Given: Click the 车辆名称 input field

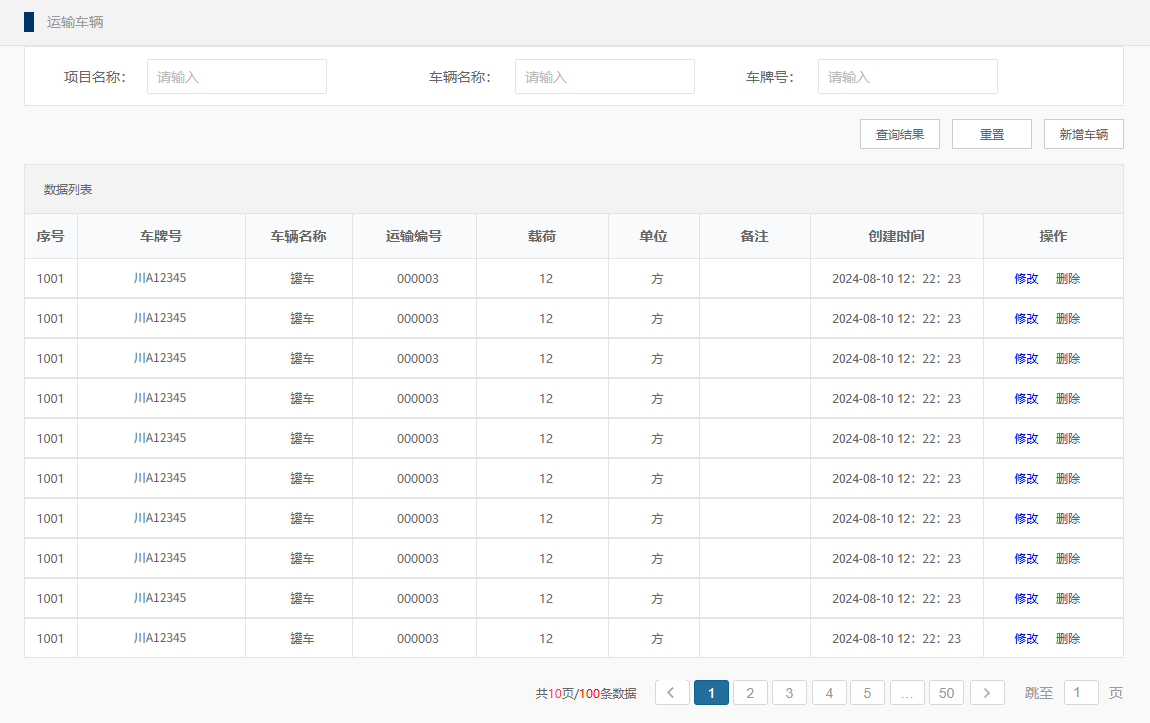Looking at the screenshot, I should (x=604, y=77).
